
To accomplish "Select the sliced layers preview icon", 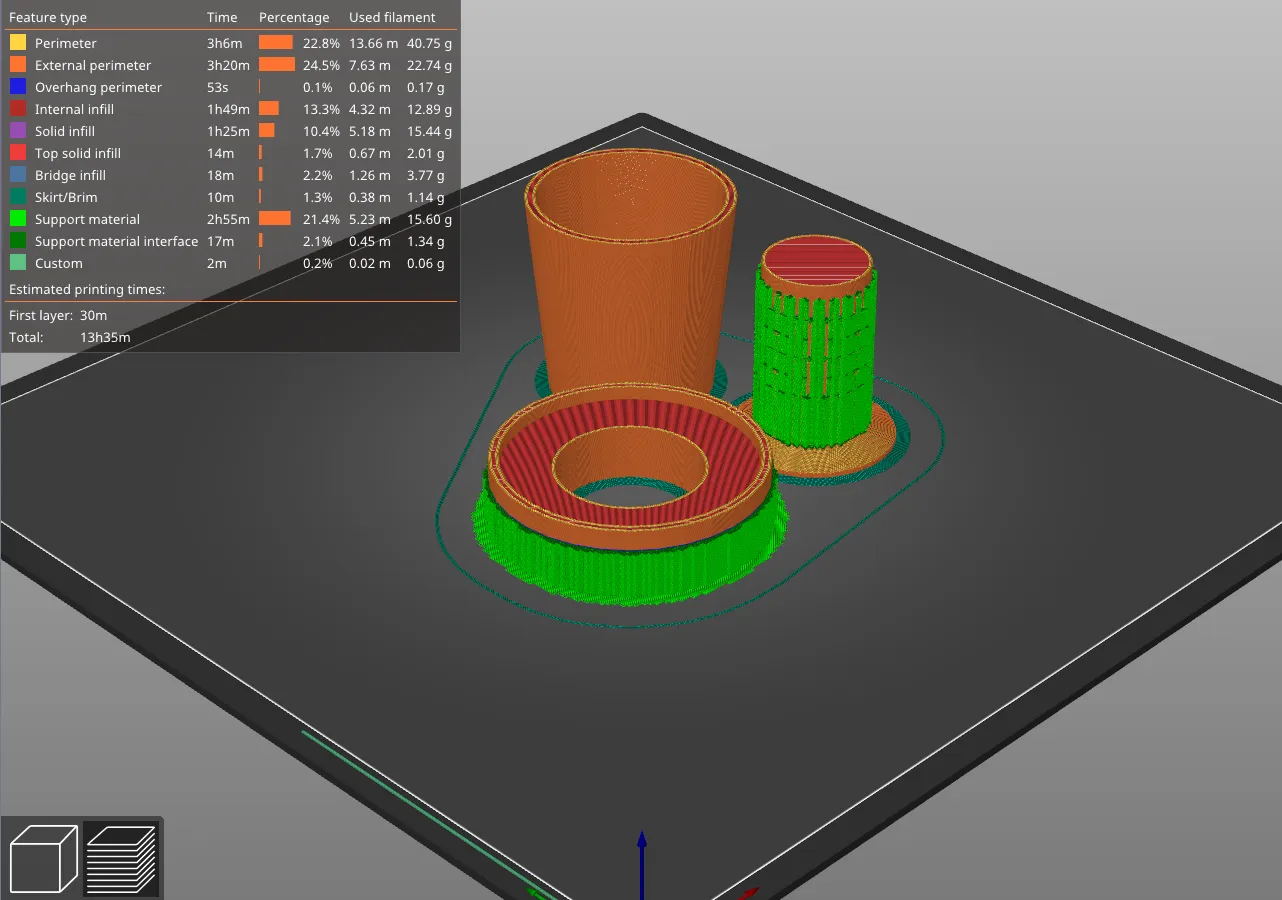I will 121,859.
